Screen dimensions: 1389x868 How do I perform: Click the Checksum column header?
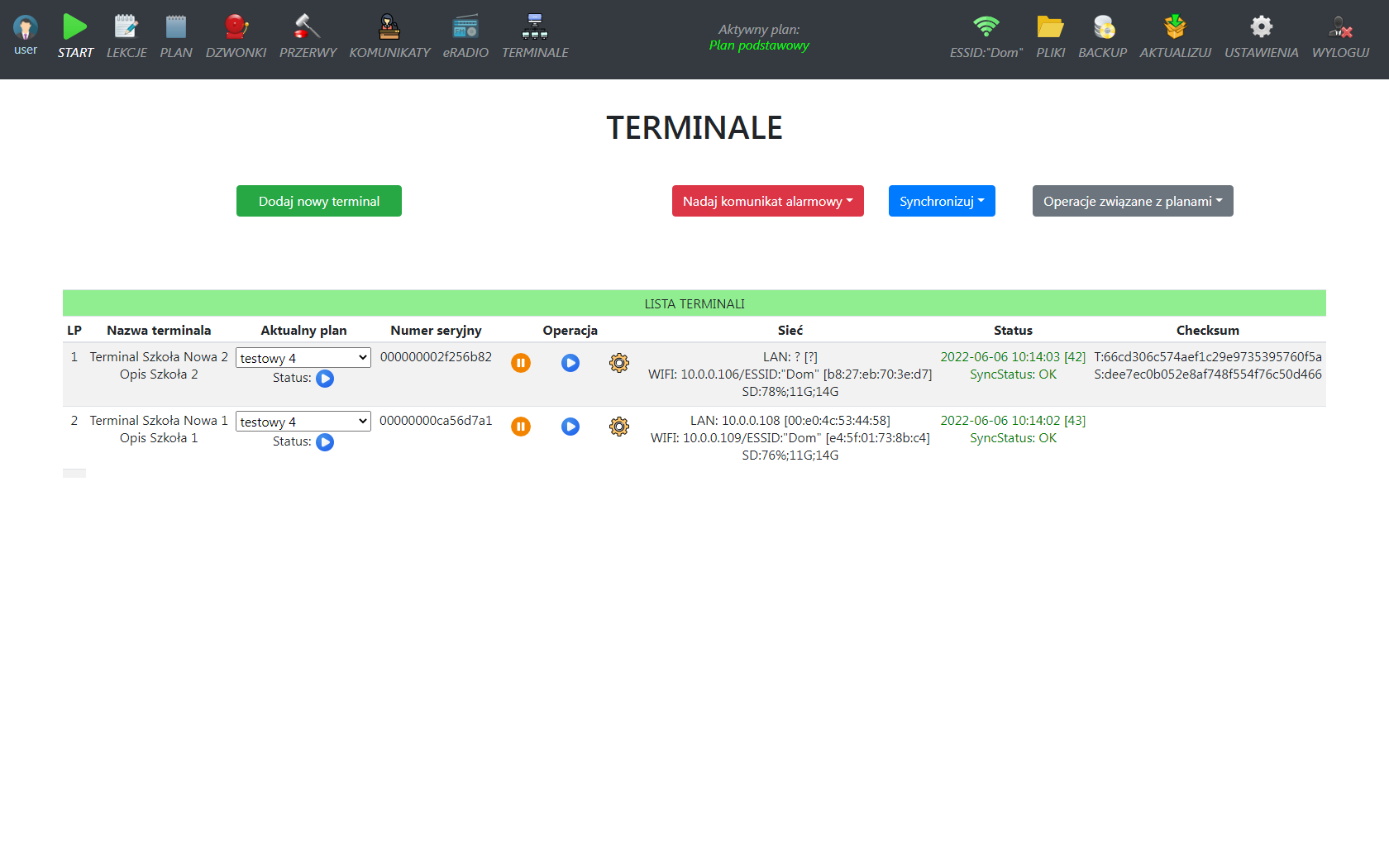pos(1208,330)
